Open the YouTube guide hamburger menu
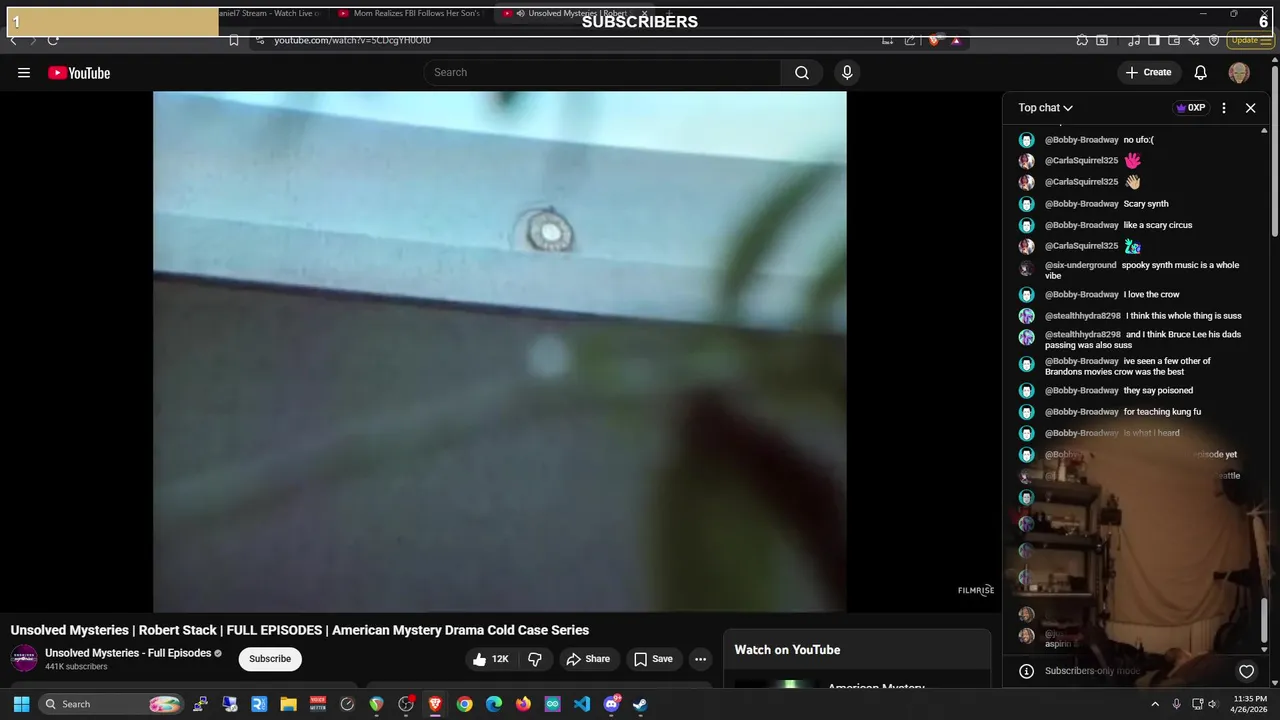1280x720 pixels. (24, 72)
